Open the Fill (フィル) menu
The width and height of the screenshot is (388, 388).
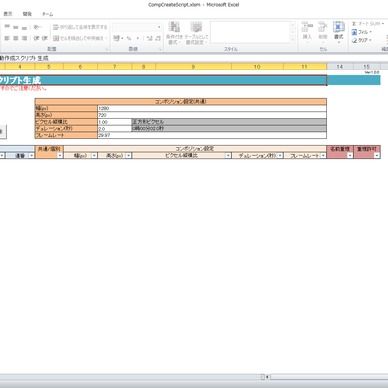362,32
